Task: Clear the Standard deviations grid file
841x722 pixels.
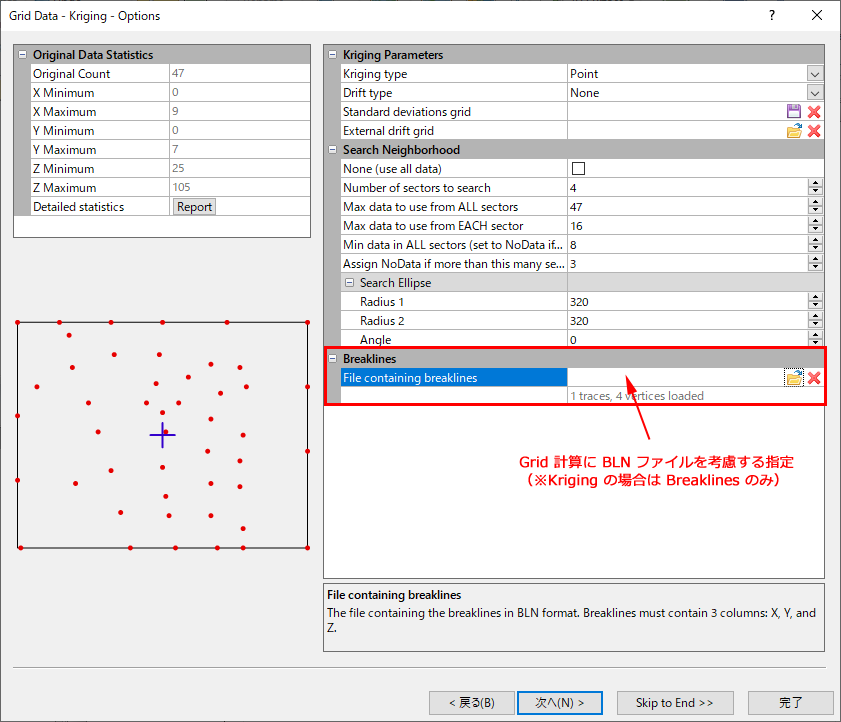Action: click(x=814, y=112)
